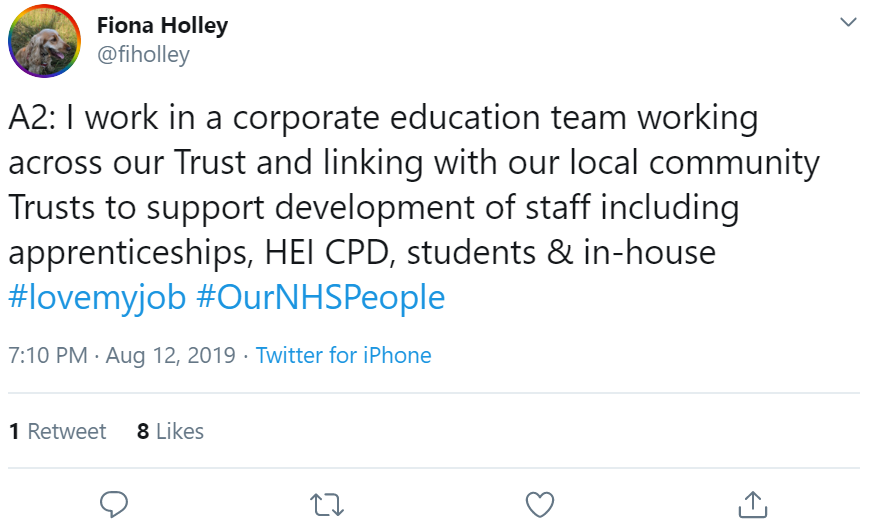View the 8 Likes list
This screenshot has height=523, width=875.
coord(170,431)
